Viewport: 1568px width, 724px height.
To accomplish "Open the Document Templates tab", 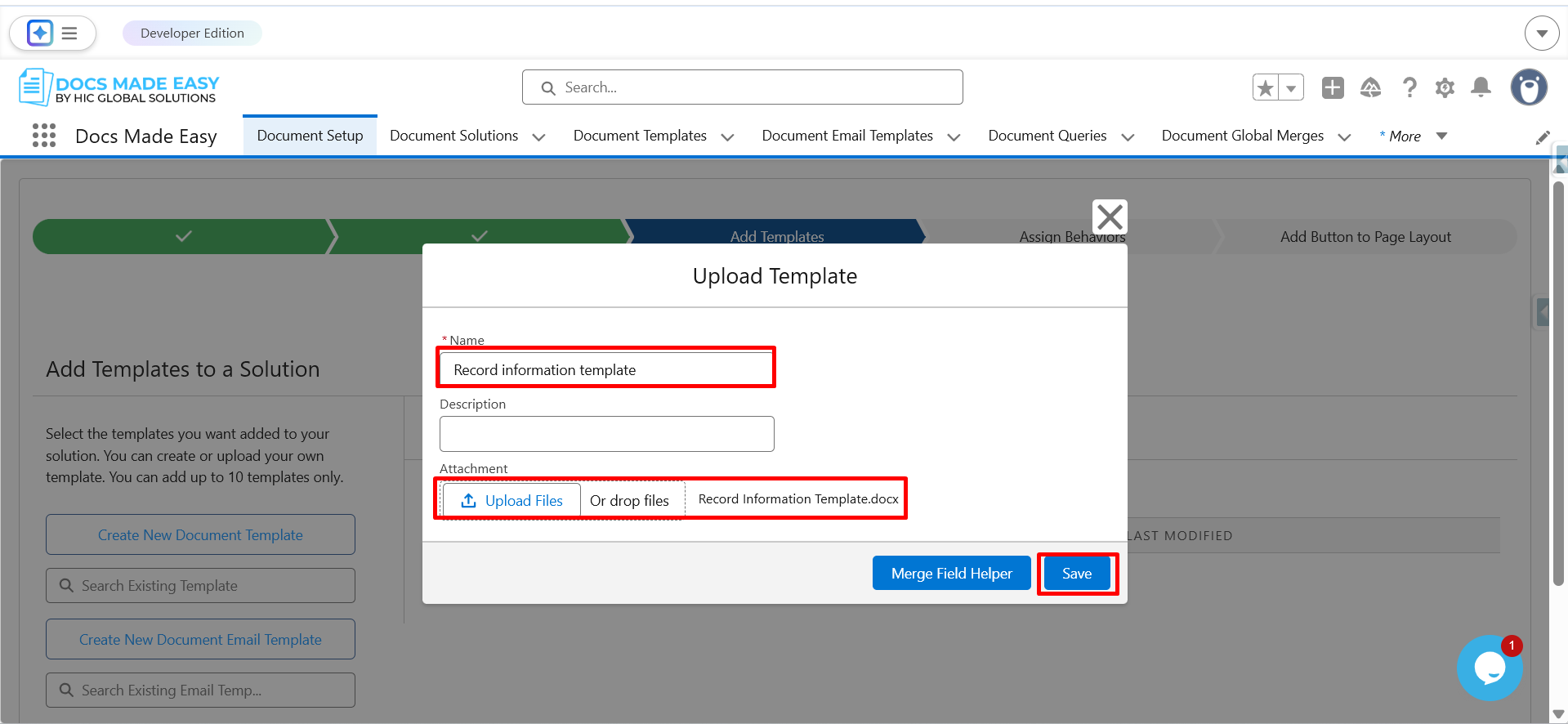I will click(x=640, y=136).
